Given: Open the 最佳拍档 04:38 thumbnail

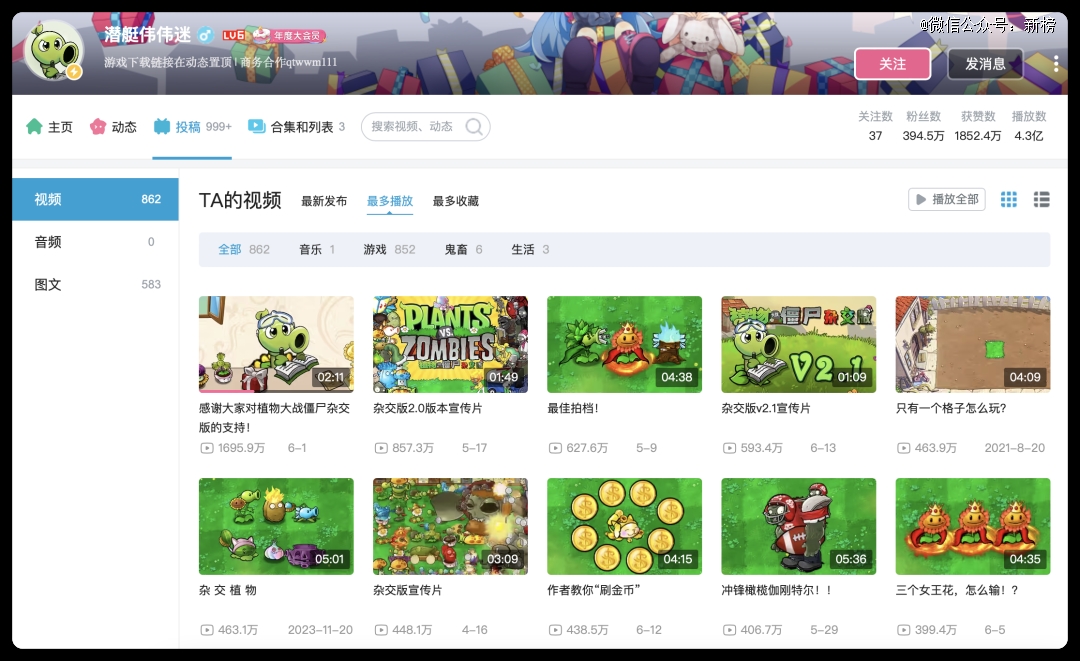Looking at the screenshot, I should click(625, 344).
